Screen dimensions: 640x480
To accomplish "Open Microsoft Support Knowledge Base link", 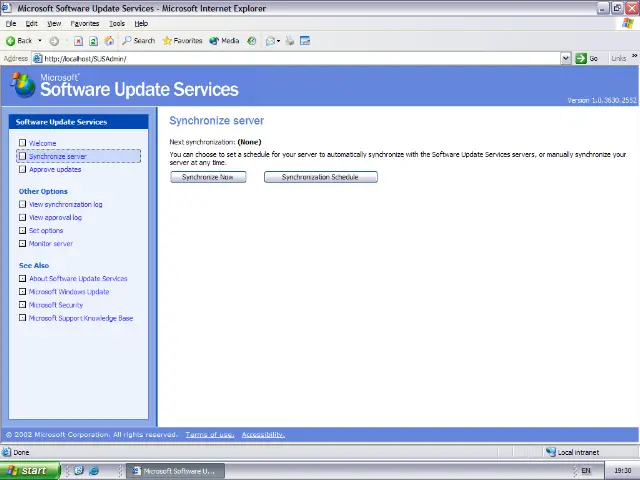I will tap(81, 318).
